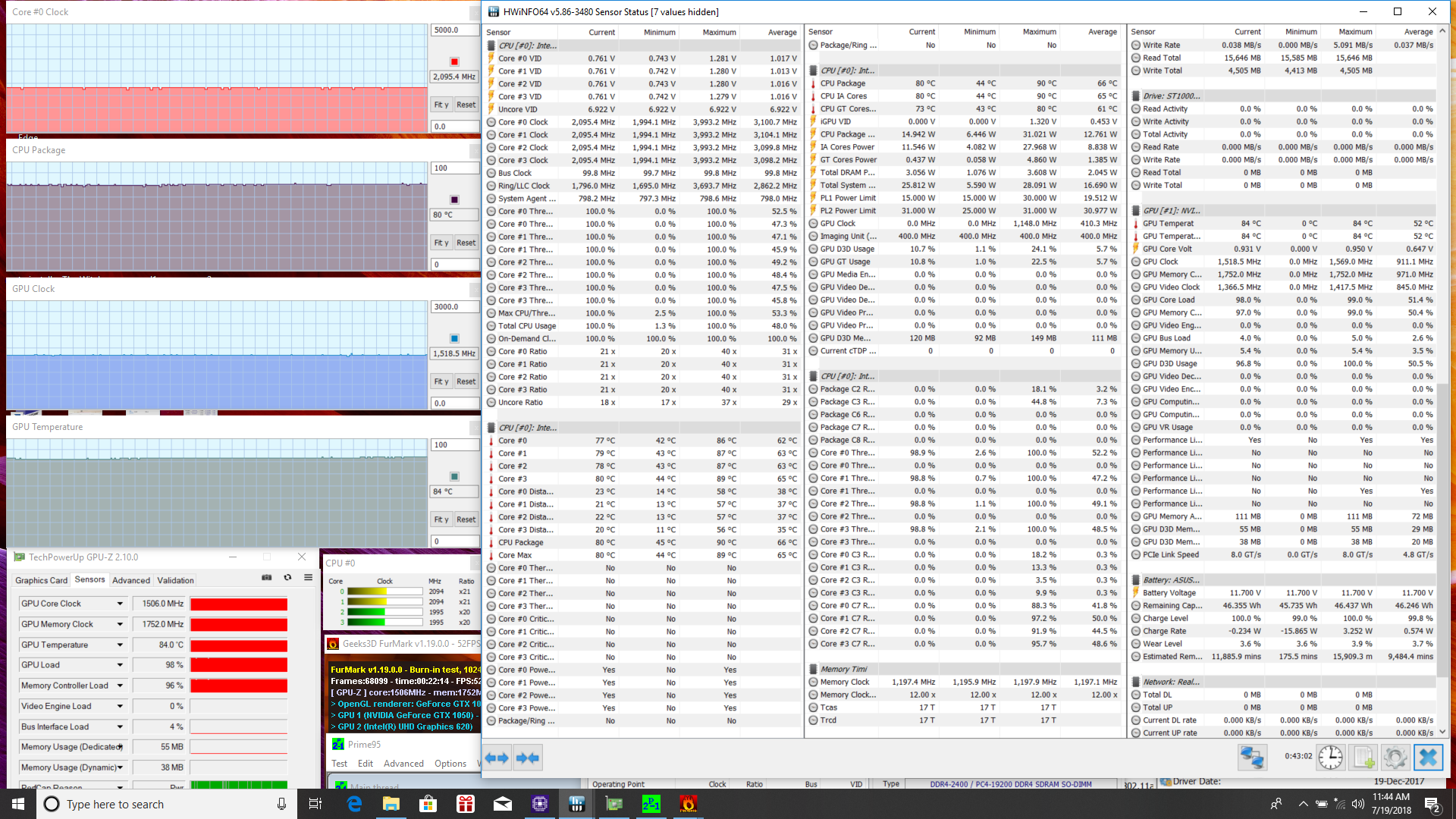Take a GPU-Z screenshot with camera icon
1456x819 pixels.
(267, 578)
